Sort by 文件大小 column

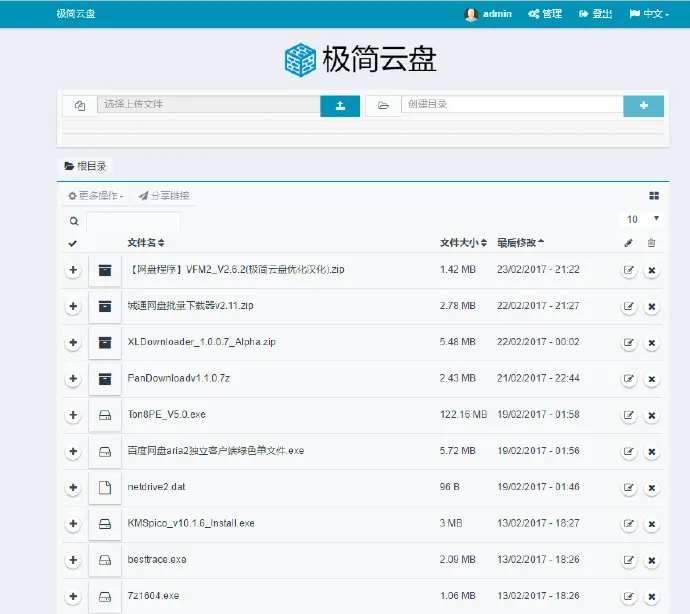click(x=463, y=243)
